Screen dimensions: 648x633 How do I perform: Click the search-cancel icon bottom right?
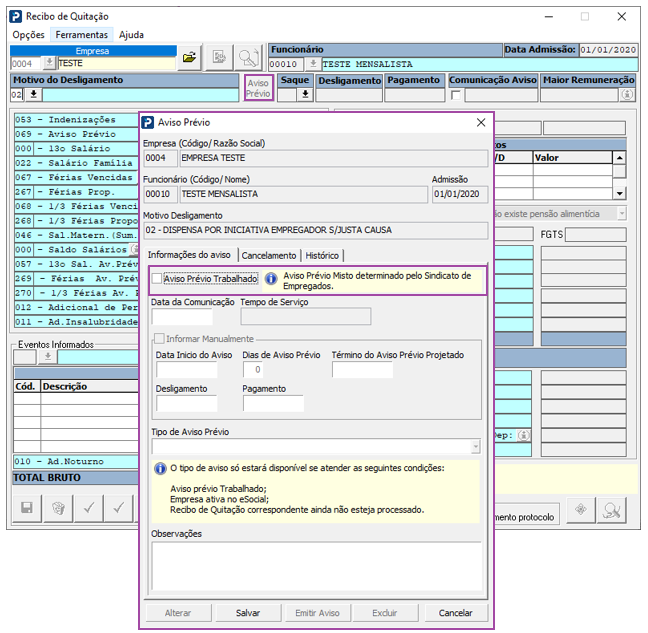coord(612,510)
